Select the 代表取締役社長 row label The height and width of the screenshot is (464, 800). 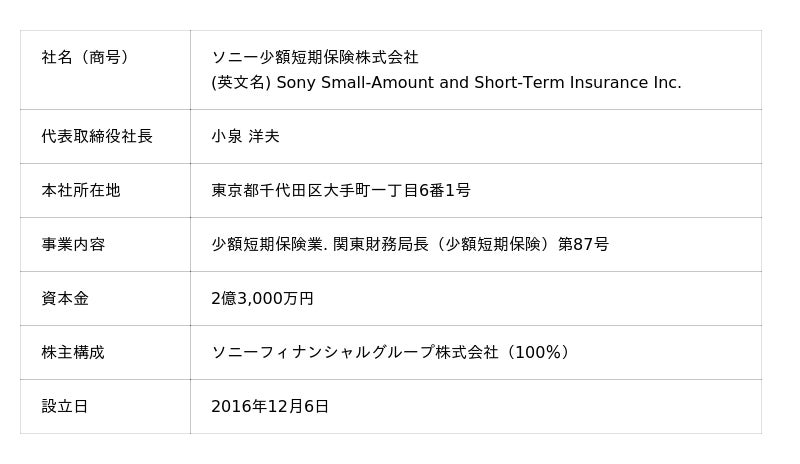97,136
